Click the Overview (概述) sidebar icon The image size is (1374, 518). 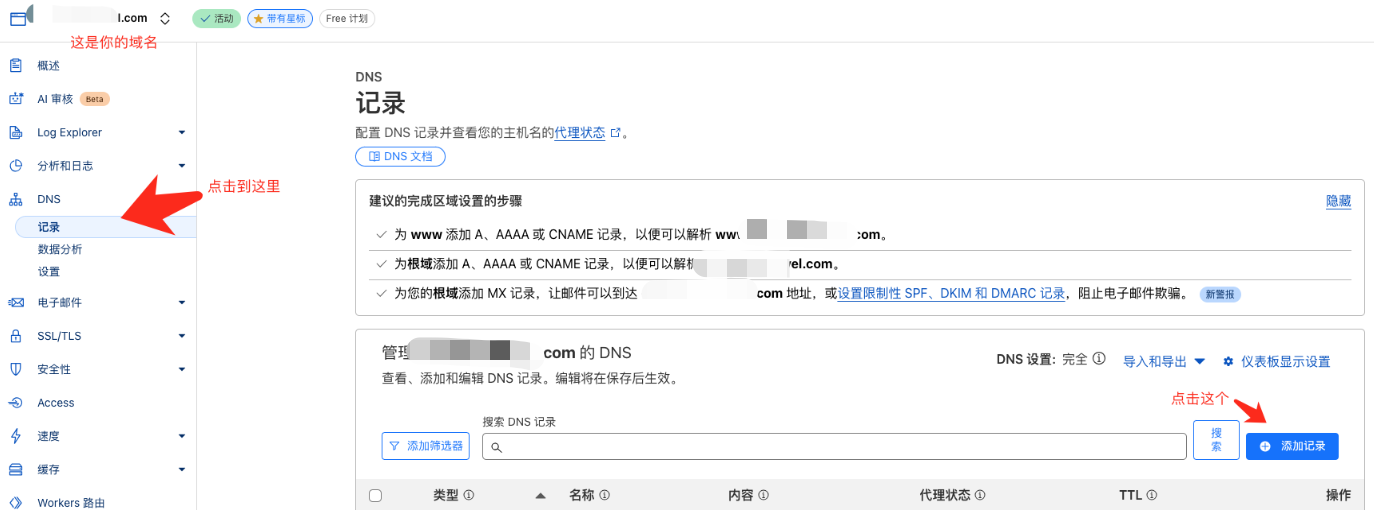(15, 66)
